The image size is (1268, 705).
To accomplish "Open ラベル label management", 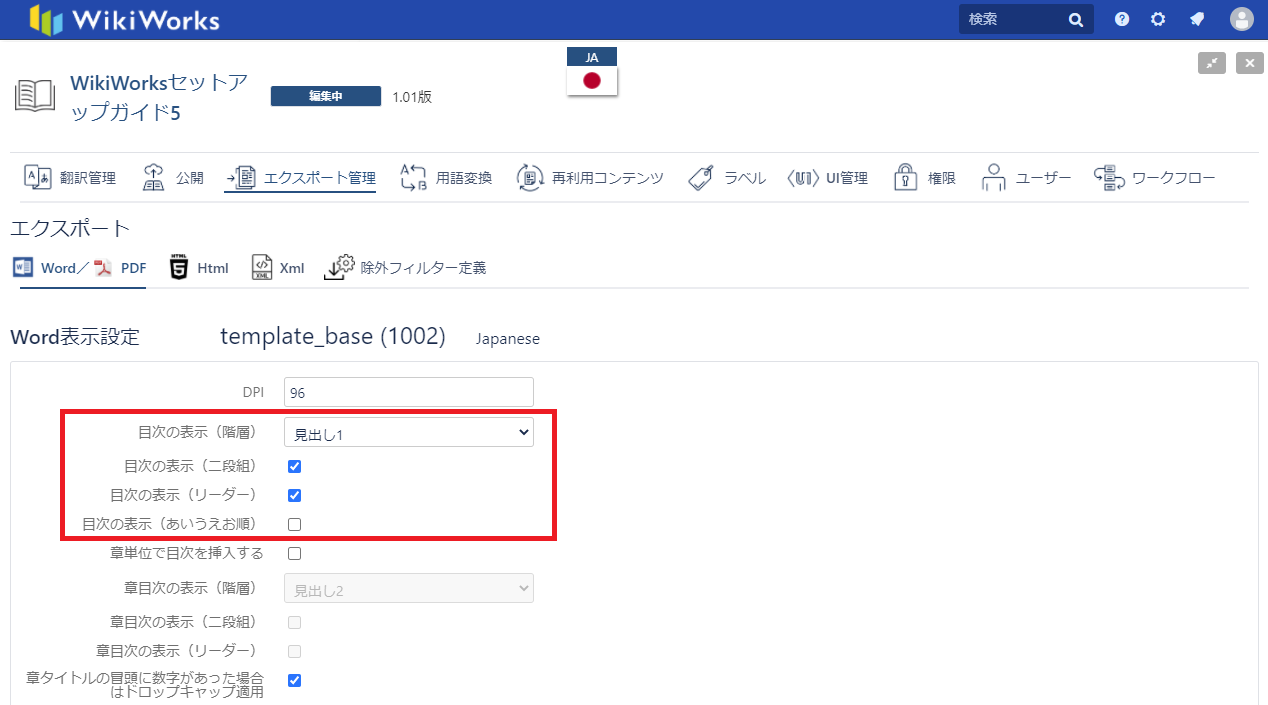I will 727,178.
